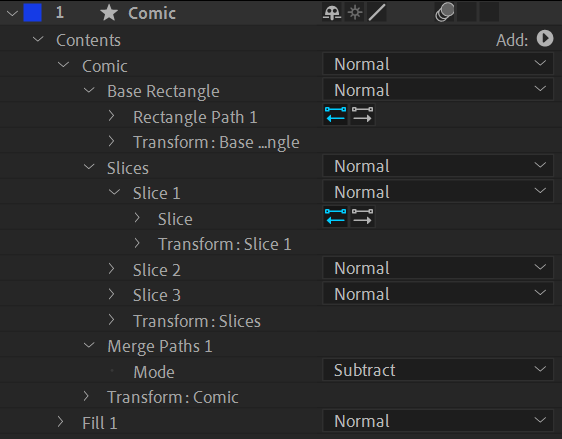The height and width of the screenshot is (439, 562).
Task: Toggle collapse transformations sun icon
Action: coord(355,13)
